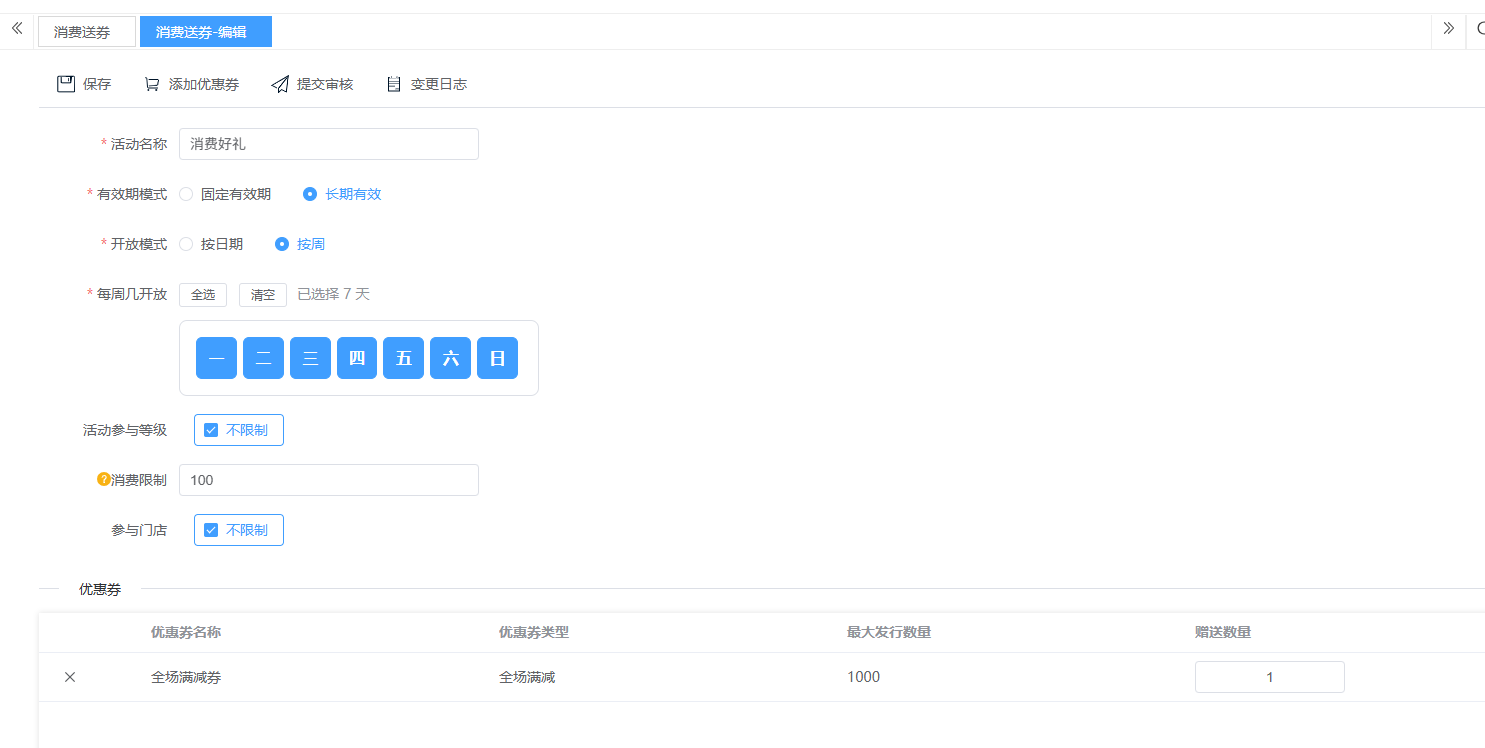The height and width of the screenshot is (748, 1485).
Task: Remove the 全场满减券 row with X icon
Action: (x=70, y=677)
